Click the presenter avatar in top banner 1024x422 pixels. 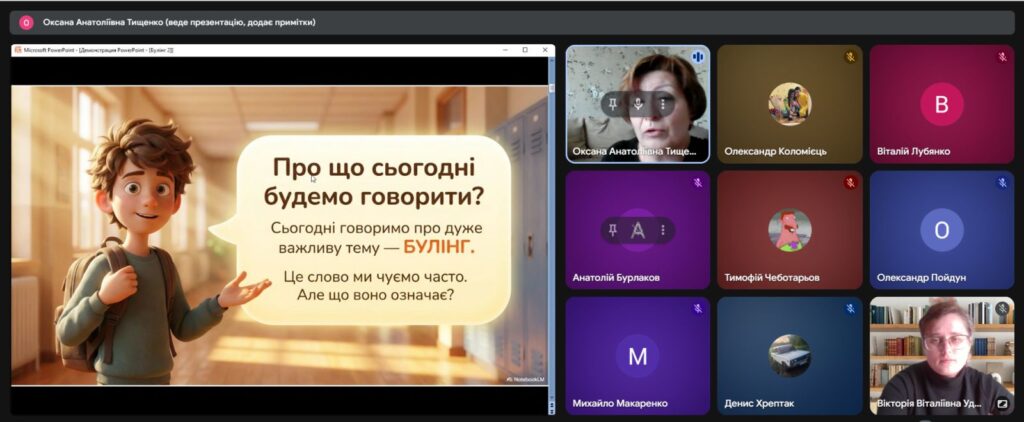coord(26,22)
